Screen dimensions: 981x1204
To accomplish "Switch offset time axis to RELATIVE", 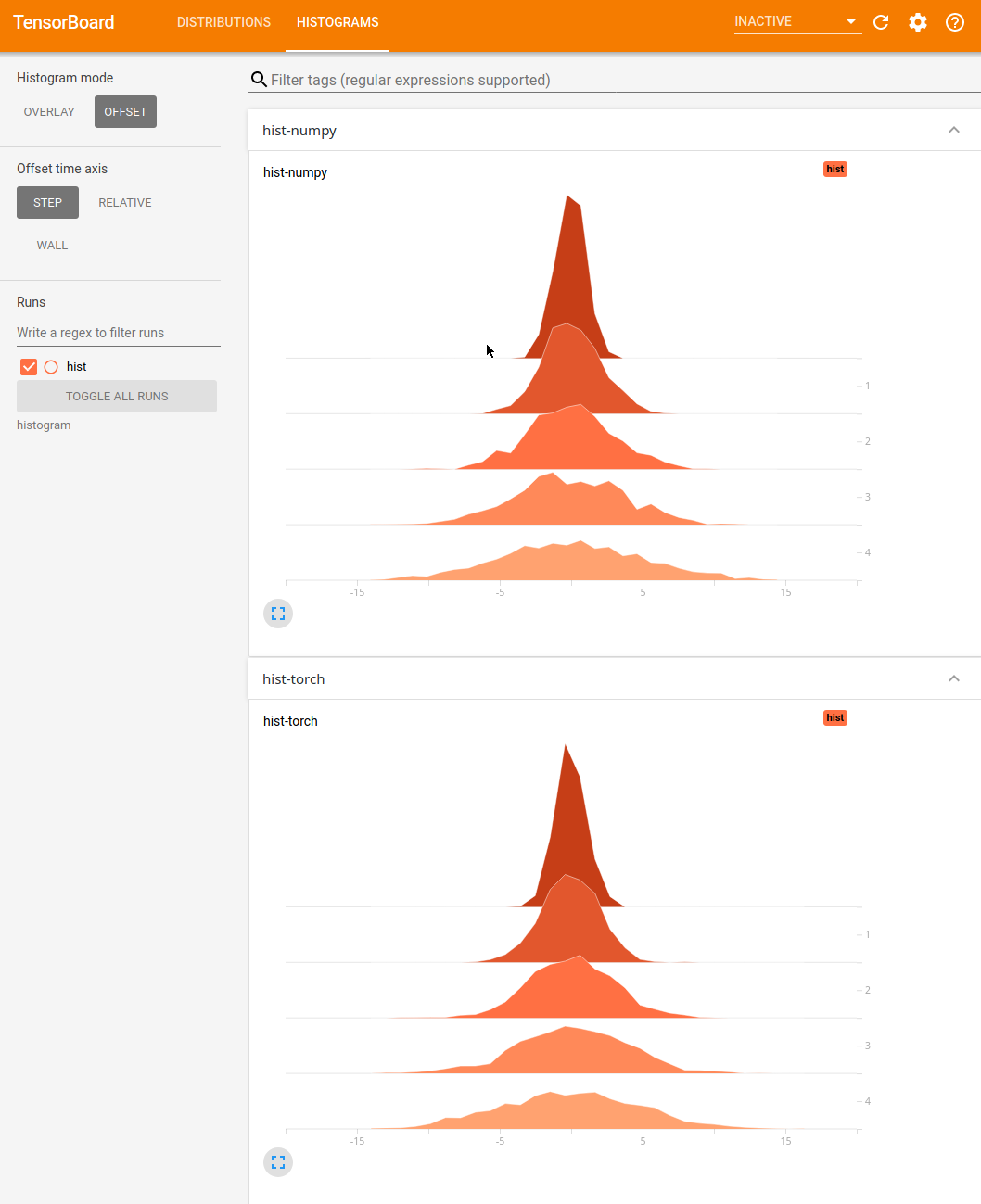I will pos(124,202).
